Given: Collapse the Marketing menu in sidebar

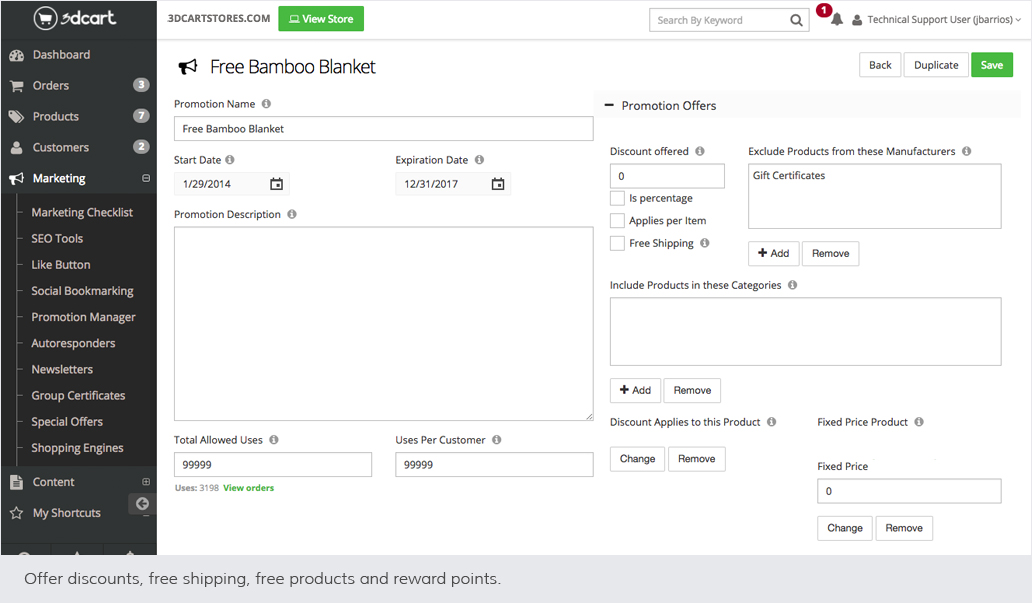Looking at the screenshot, I should tap(146, 179).
